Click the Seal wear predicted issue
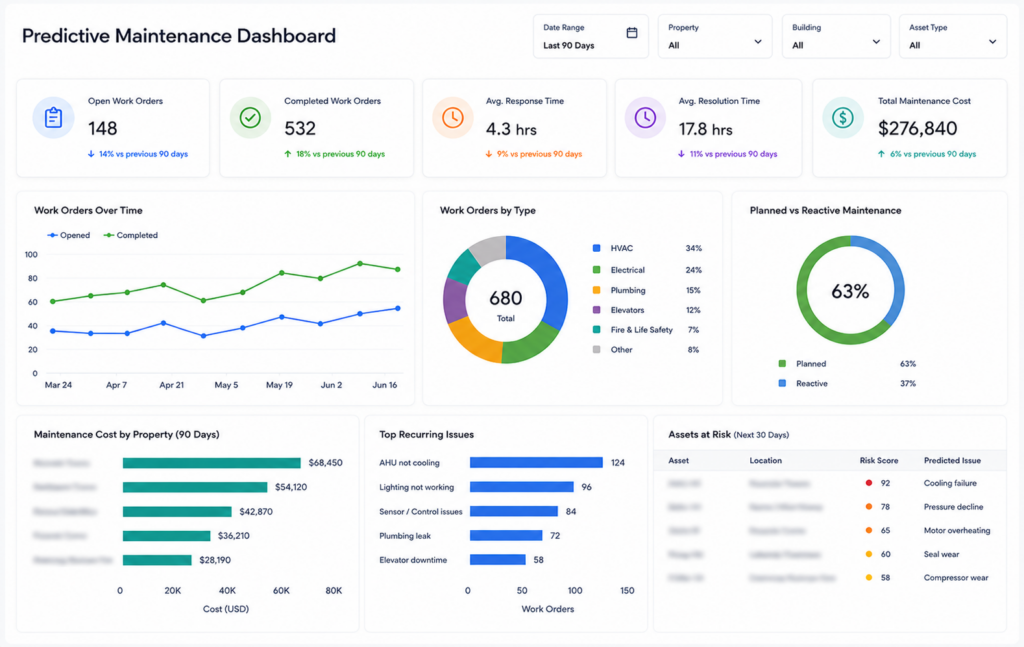The height and width of the screenshot is (647, 1024). coord(941,554)
